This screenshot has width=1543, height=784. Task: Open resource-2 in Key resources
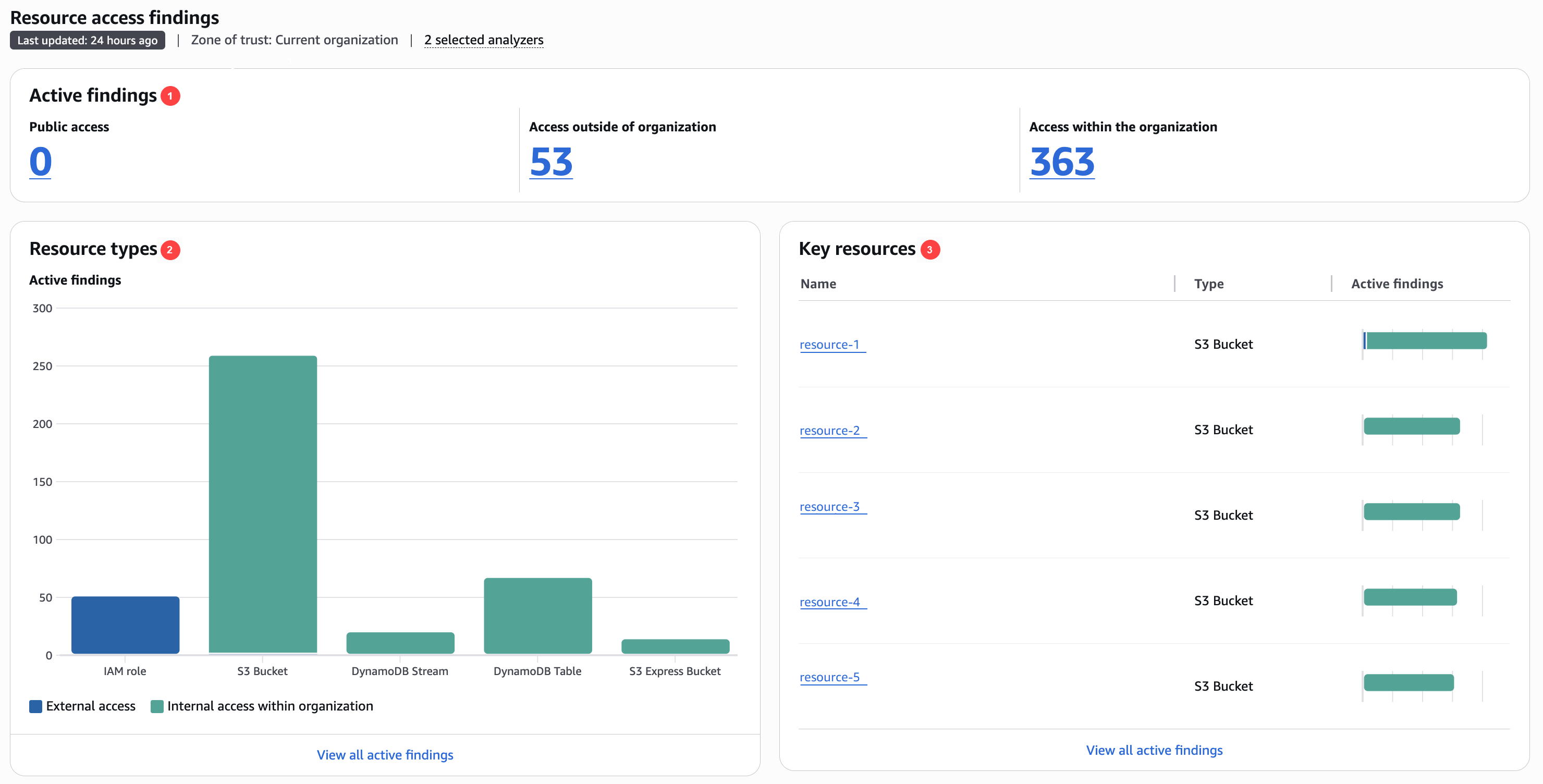(x=831, y=430)
